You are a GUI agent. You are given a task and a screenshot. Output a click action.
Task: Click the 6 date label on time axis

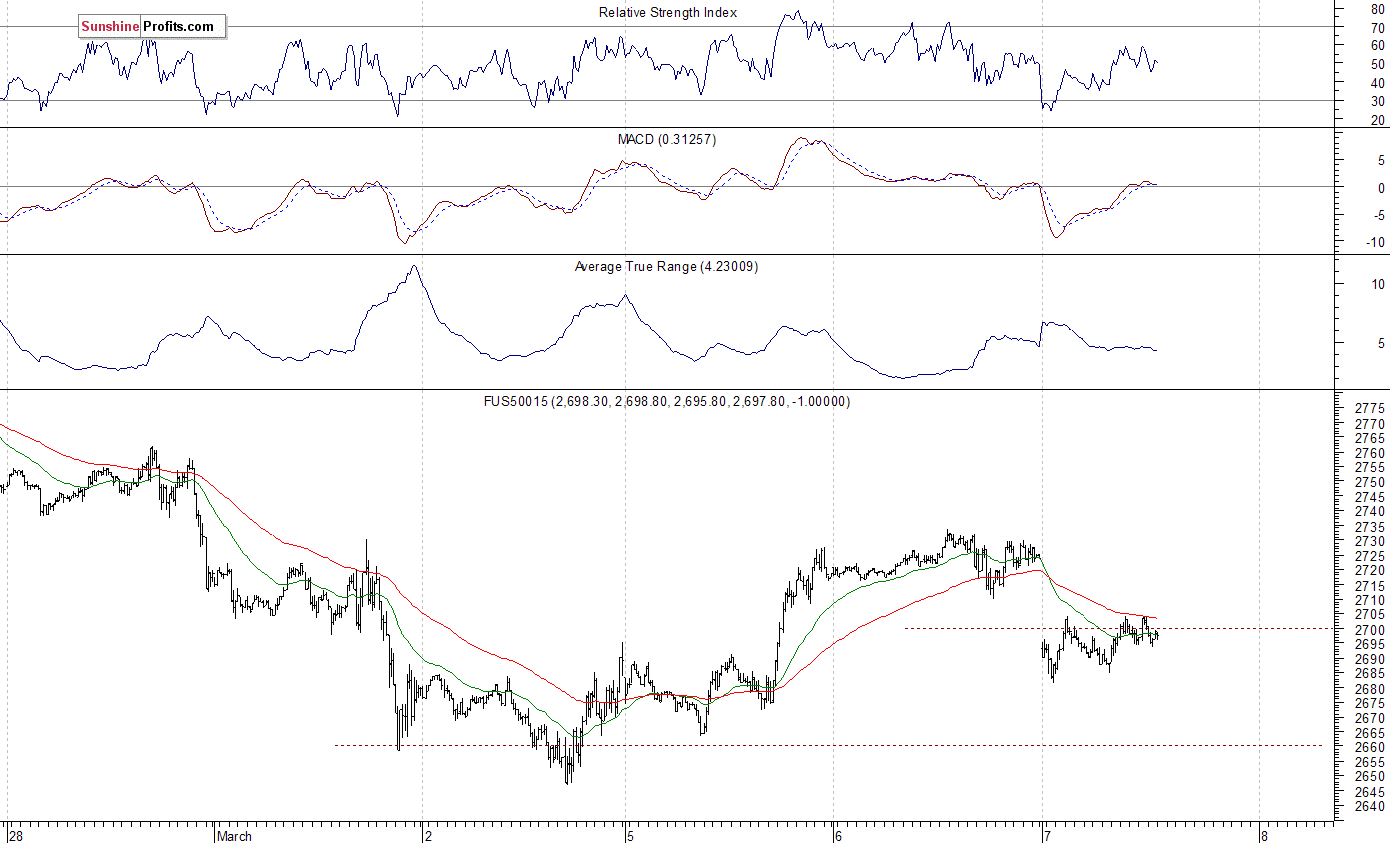838,836
